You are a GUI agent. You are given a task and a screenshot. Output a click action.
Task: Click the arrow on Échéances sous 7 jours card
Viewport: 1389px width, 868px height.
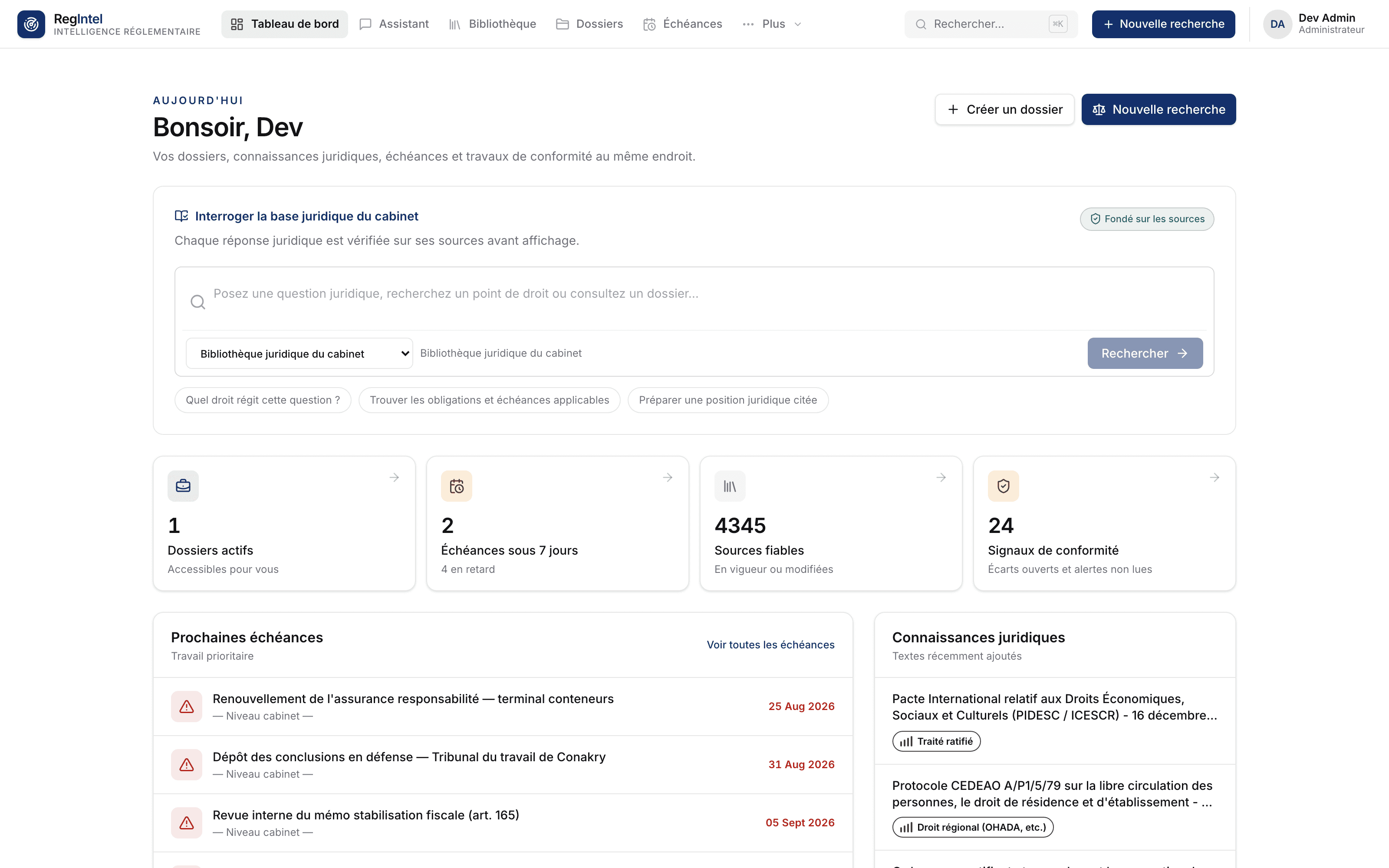[x=668, y=478]
